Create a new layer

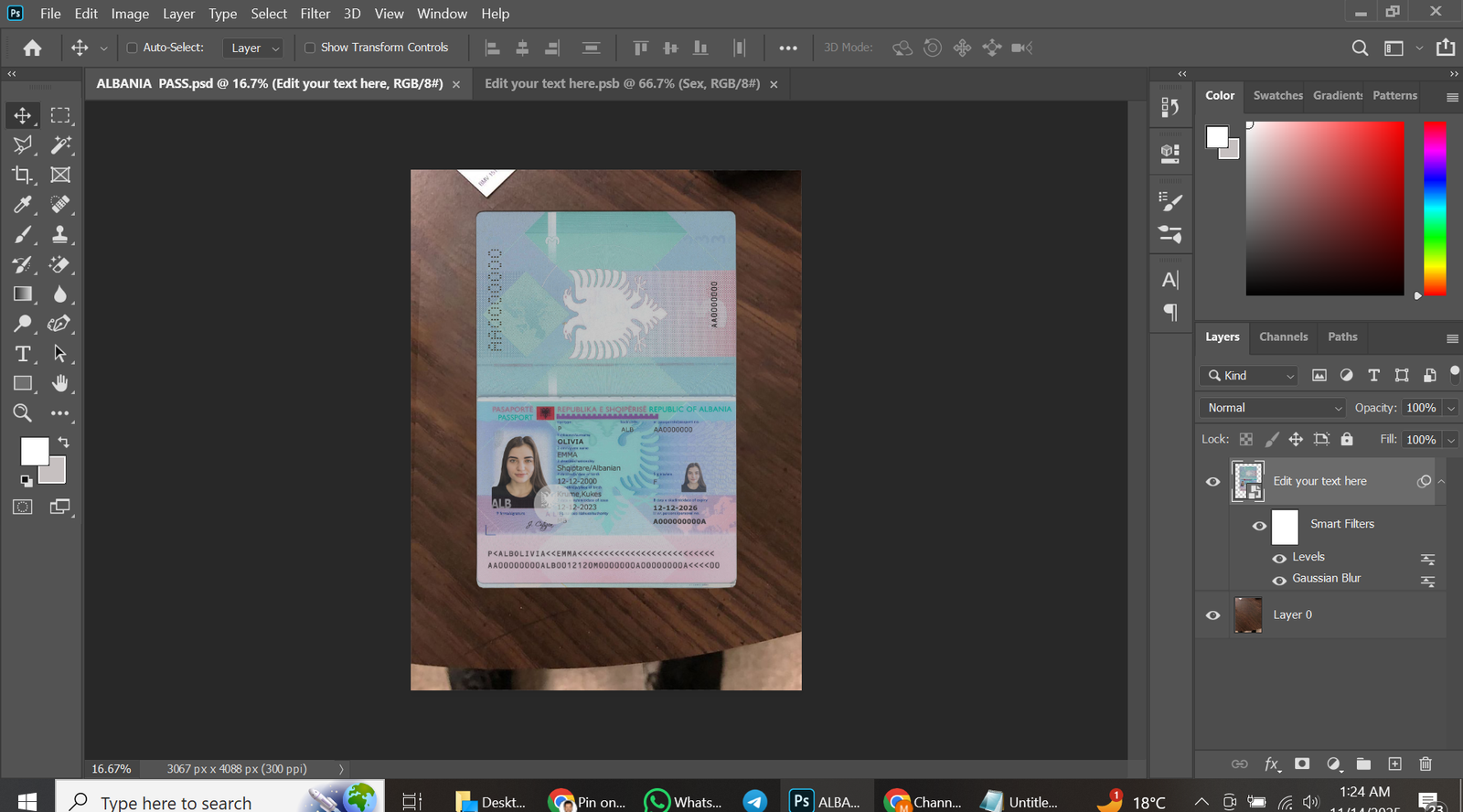1394,764
